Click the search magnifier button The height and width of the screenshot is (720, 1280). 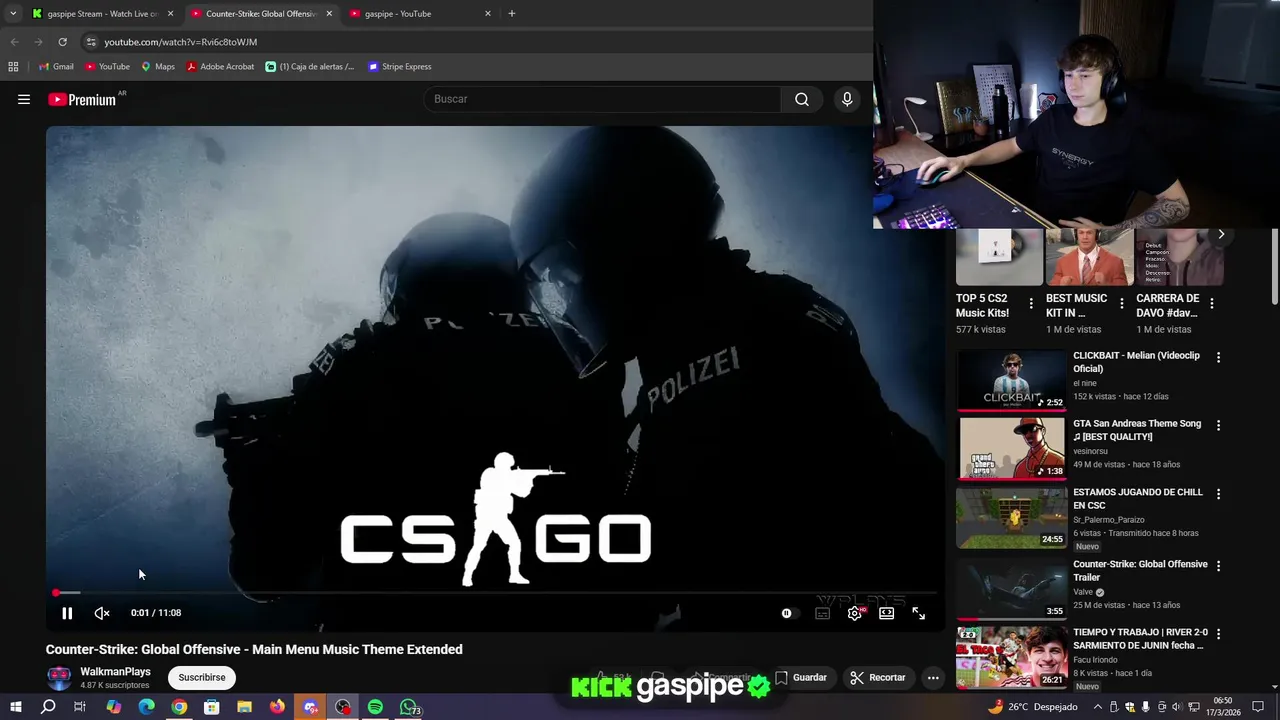[802, 99]
